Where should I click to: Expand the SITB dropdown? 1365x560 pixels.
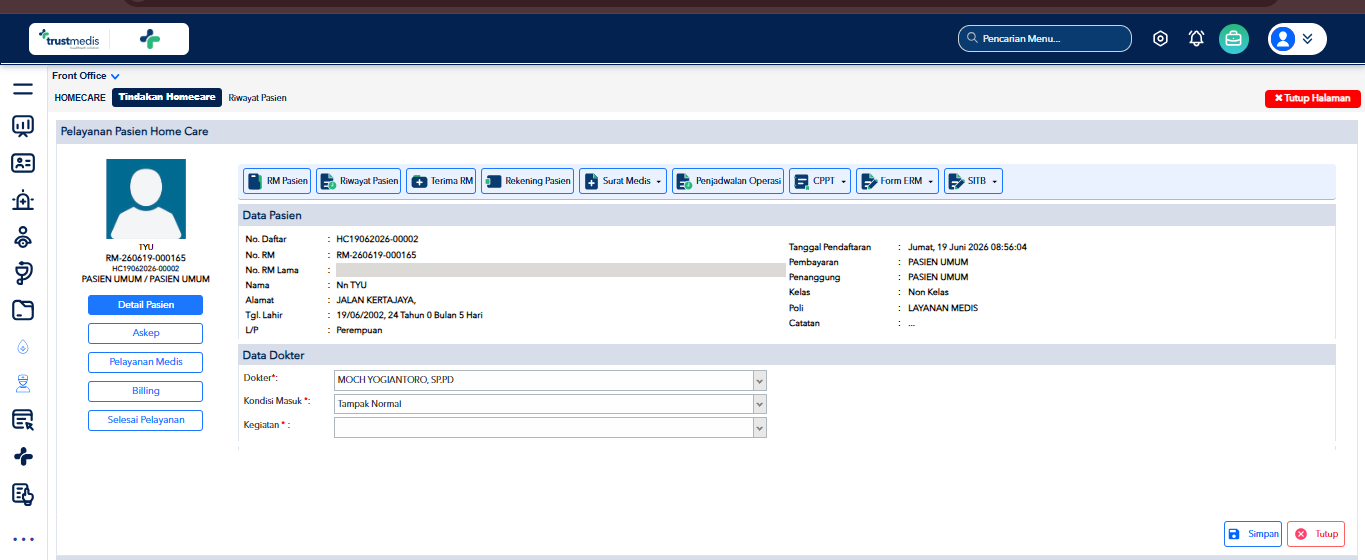tap(973, 181)
